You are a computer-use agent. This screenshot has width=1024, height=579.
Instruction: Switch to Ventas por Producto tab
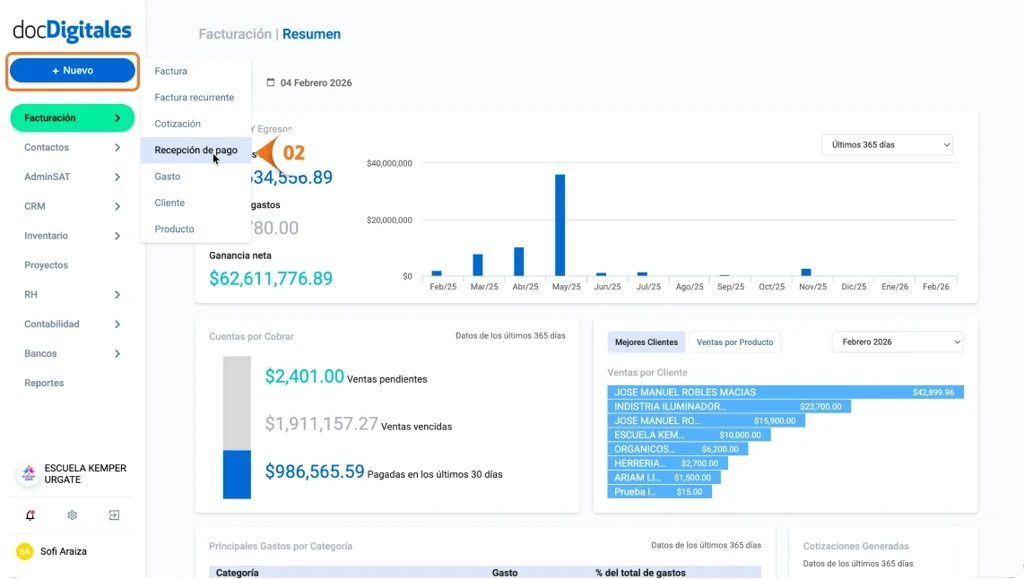[735, 342]
